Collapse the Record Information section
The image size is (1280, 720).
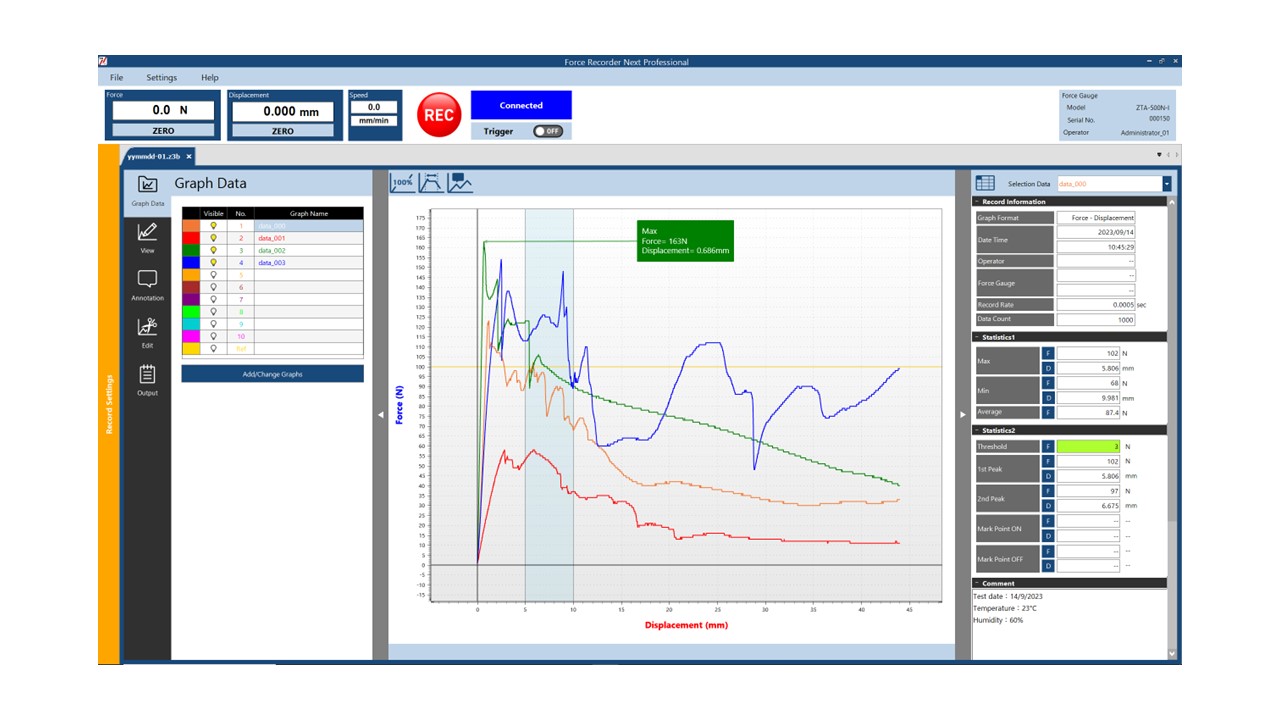pos(977,202)
